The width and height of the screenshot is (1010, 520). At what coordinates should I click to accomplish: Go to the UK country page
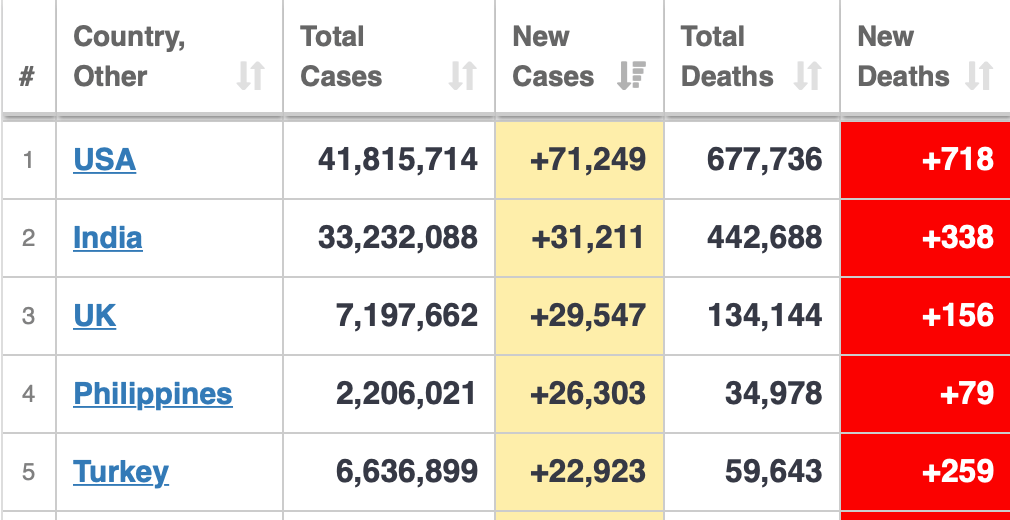(x=94, y=315)
